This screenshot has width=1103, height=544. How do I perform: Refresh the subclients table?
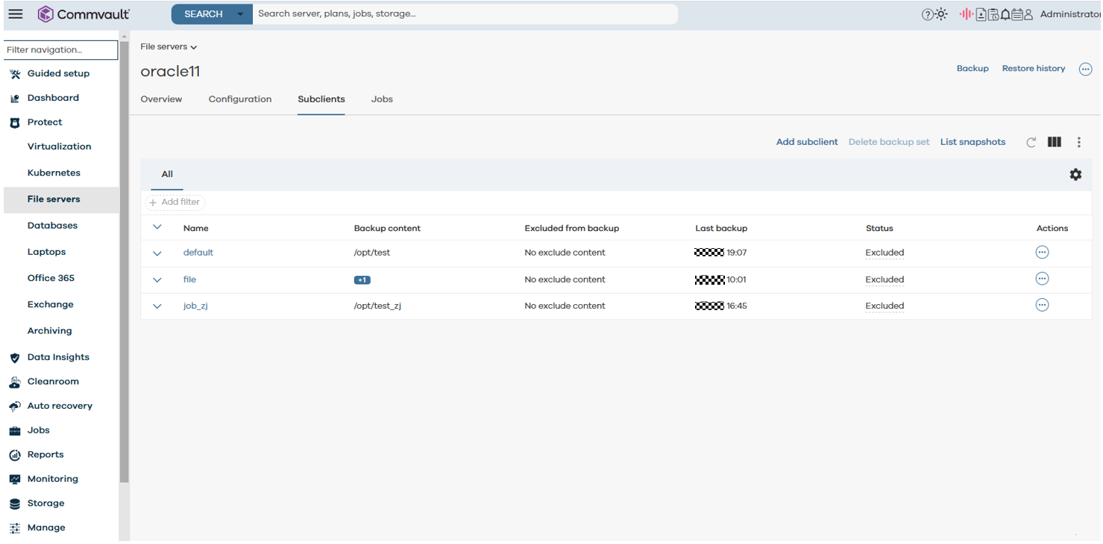[x=1031, y=143]
